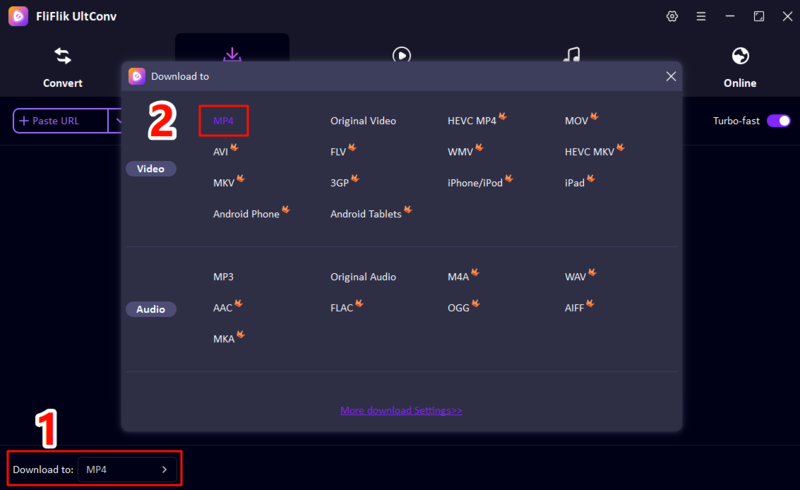Select WAV audio format

(575, 277)
